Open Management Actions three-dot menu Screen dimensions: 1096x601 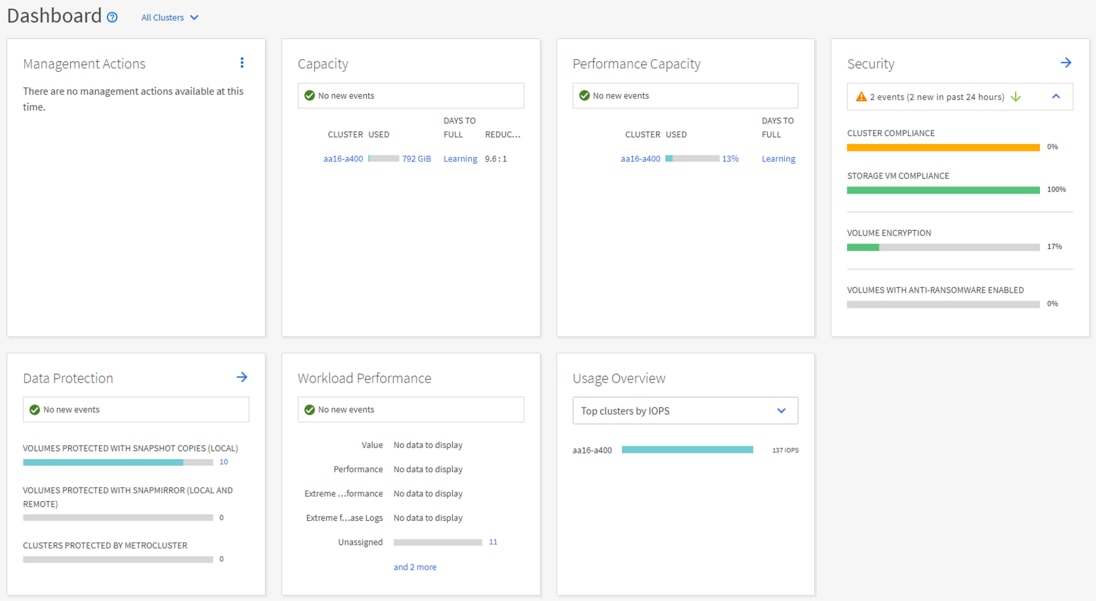coord(242,63)
